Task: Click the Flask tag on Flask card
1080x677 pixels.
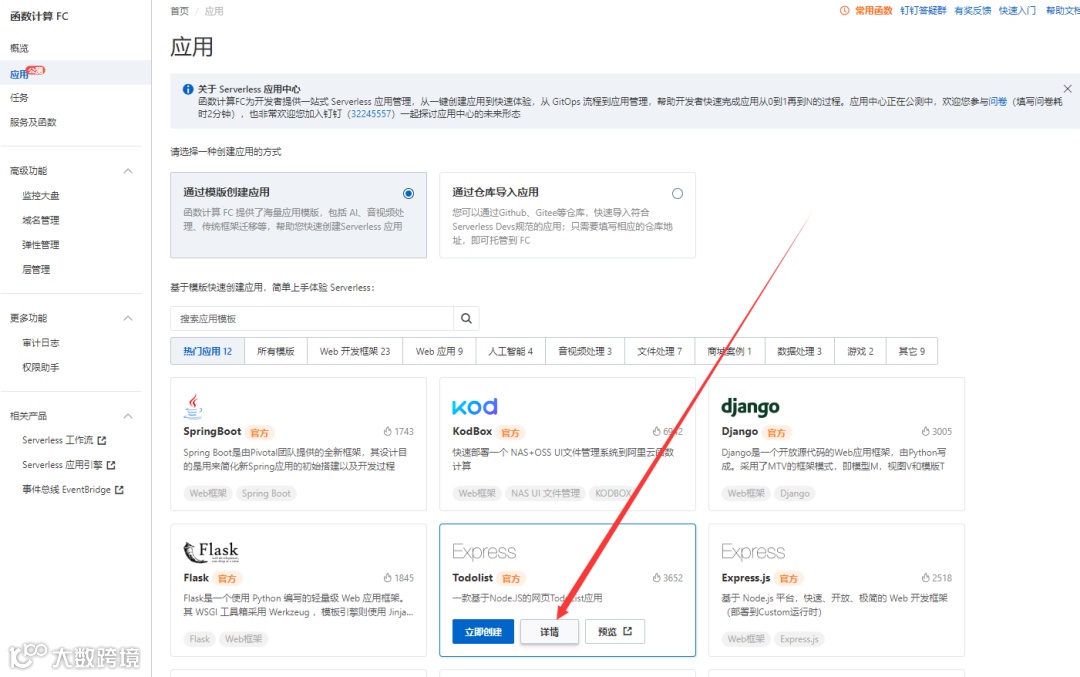Action: pos(199,639)
